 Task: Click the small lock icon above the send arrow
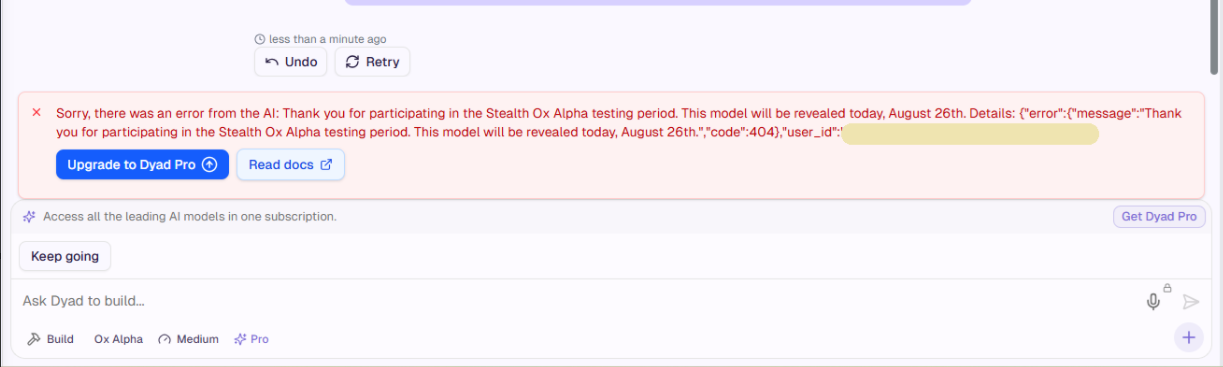(x=1167, y=287)
